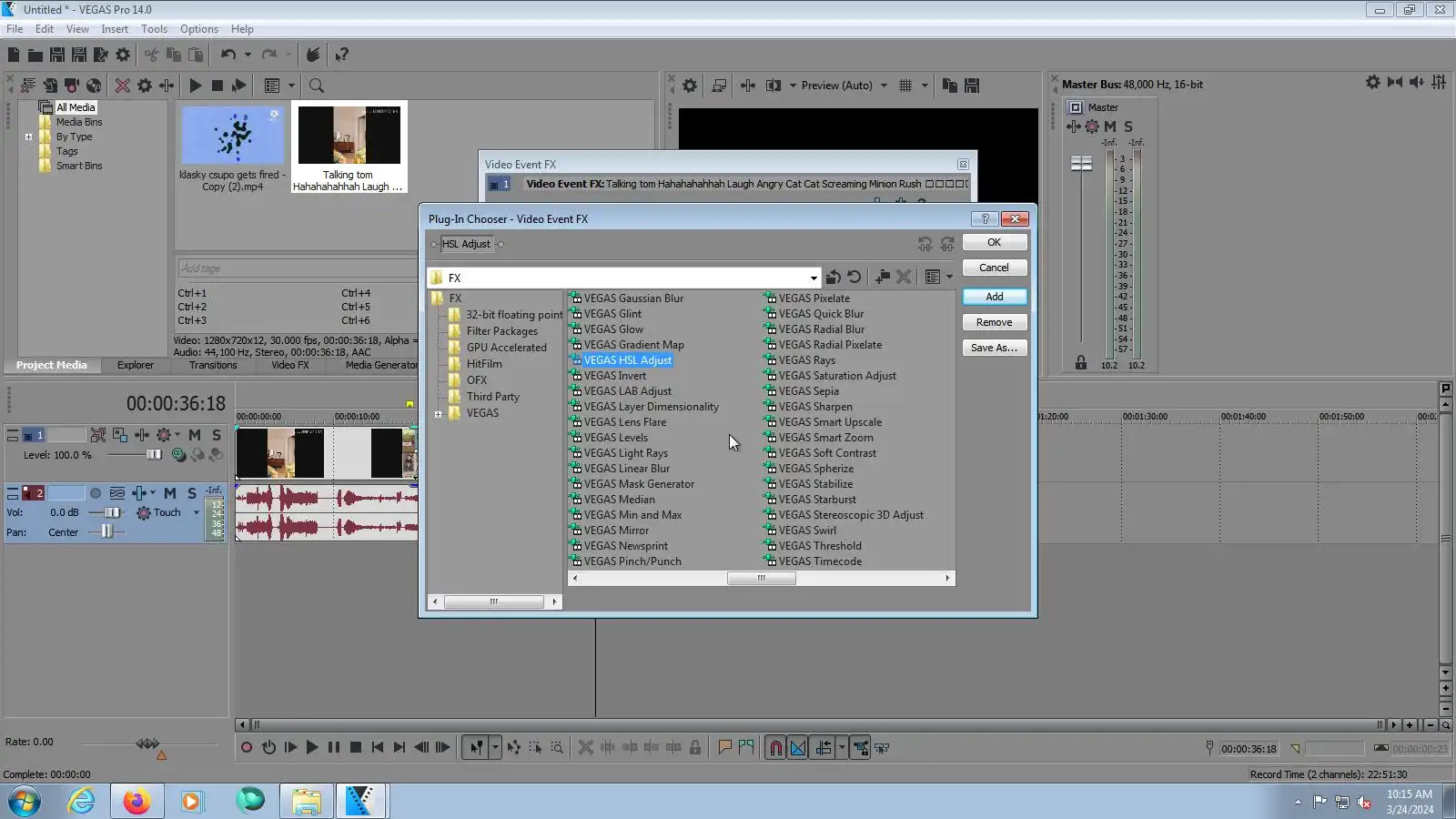This screenshot has height=819, width=1456.
Task: Click the Get Media from Web globe icon
Action: pos(94,86)
